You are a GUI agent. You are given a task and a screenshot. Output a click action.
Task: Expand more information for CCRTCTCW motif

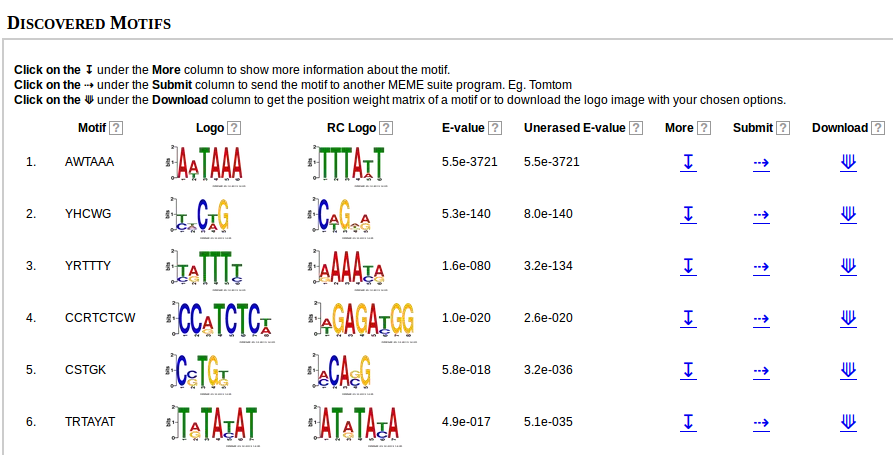click(688, 318)
